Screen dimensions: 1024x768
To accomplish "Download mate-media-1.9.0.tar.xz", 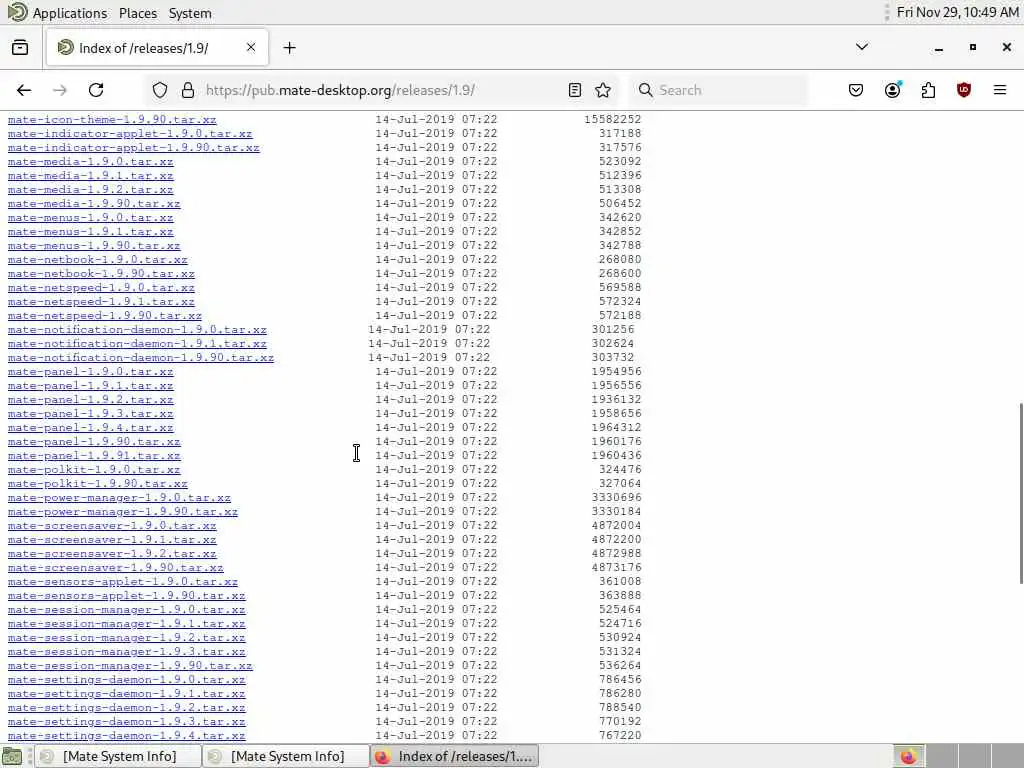I will (x=90, y=161).
